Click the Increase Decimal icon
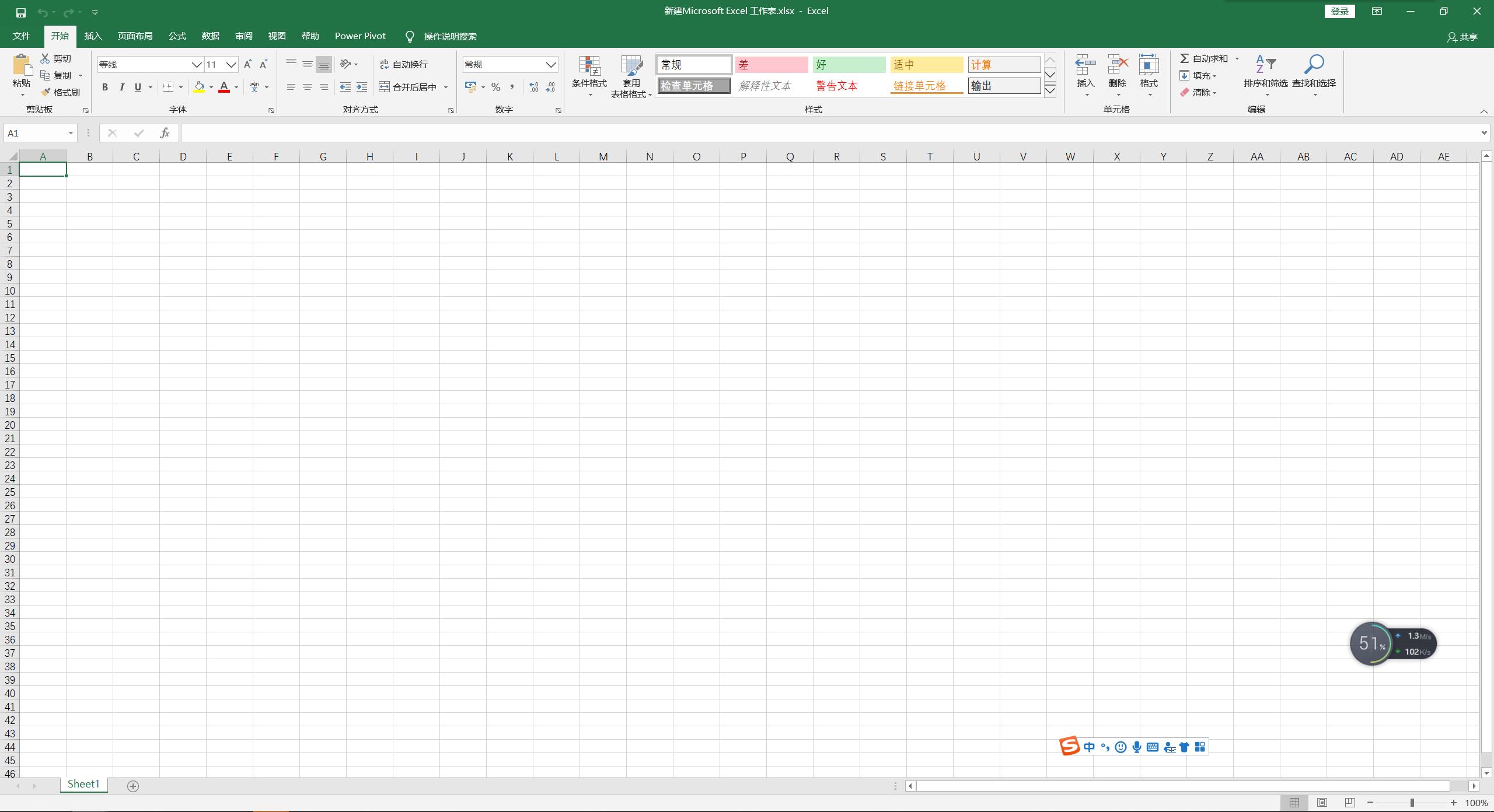1494x812 pixels. pyautogui.click(x=533, y=87)
